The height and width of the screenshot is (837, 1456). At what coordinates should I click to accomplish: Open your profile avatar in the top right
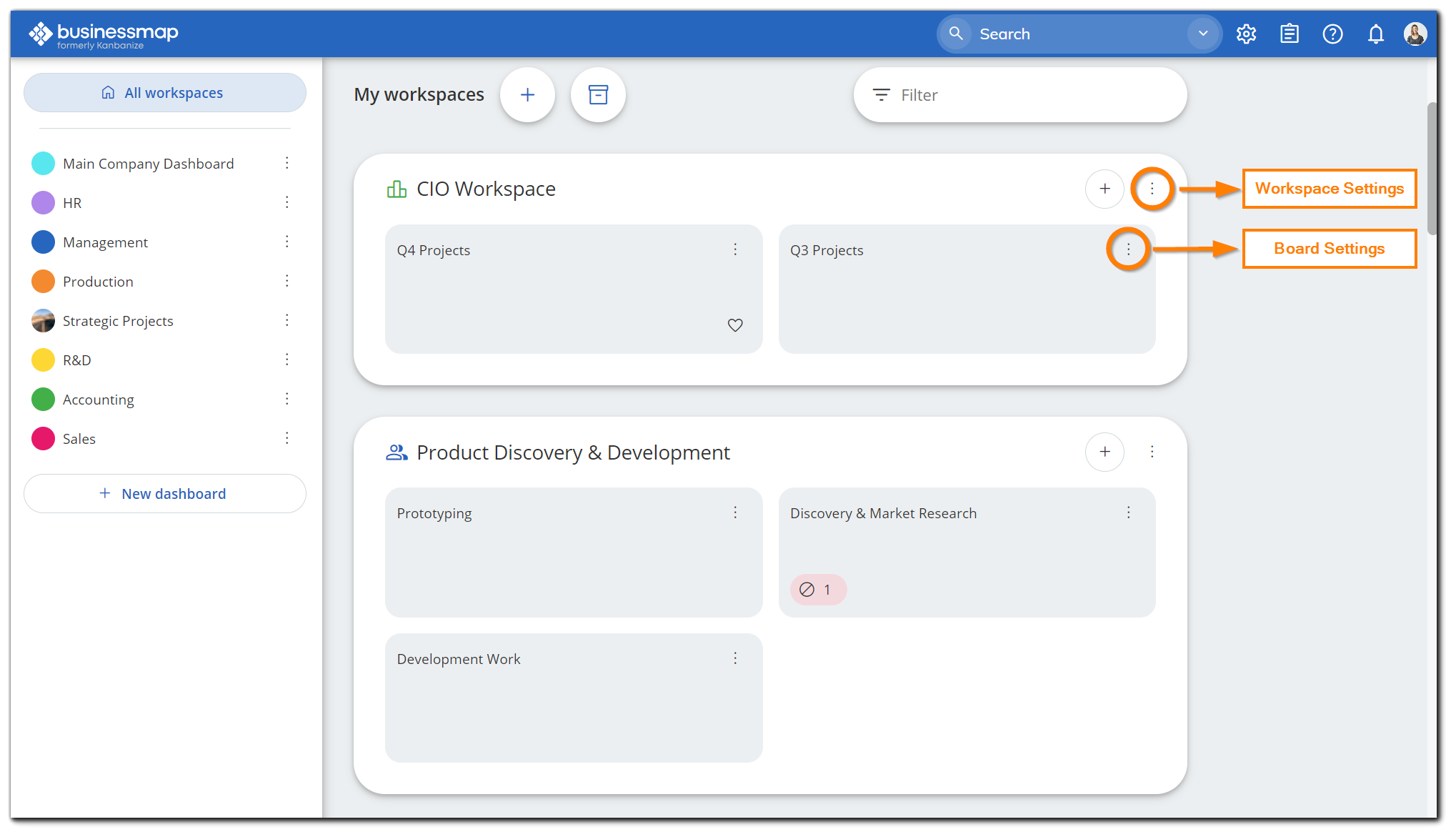[1415, 34]
